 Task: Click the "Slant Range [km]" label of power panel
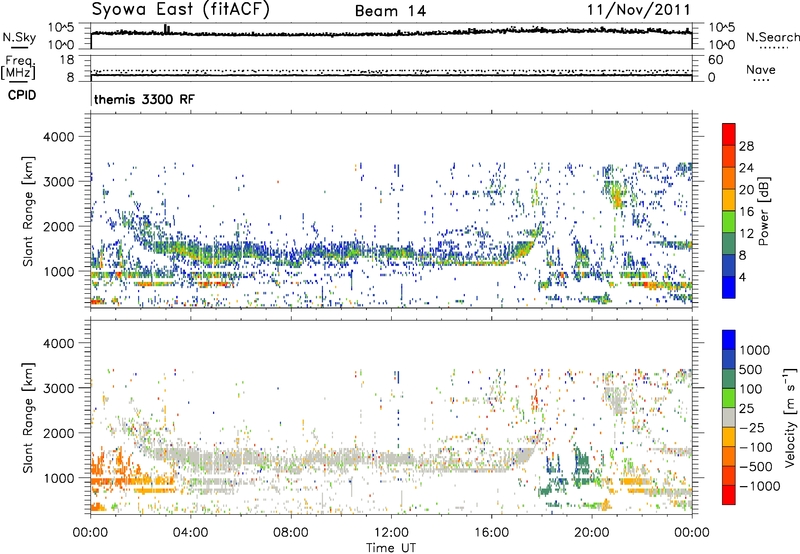point(28,211)
